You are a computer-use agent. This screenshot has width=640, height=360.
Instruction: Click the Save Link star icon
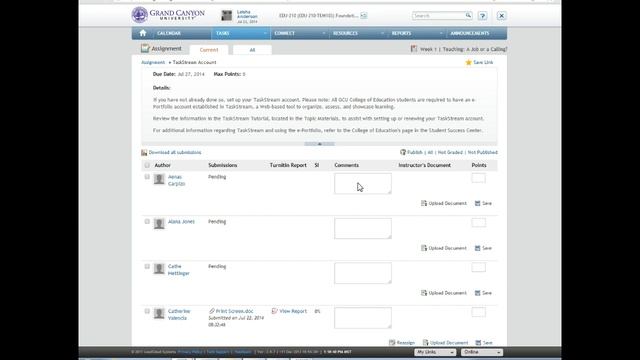point(469,62)
